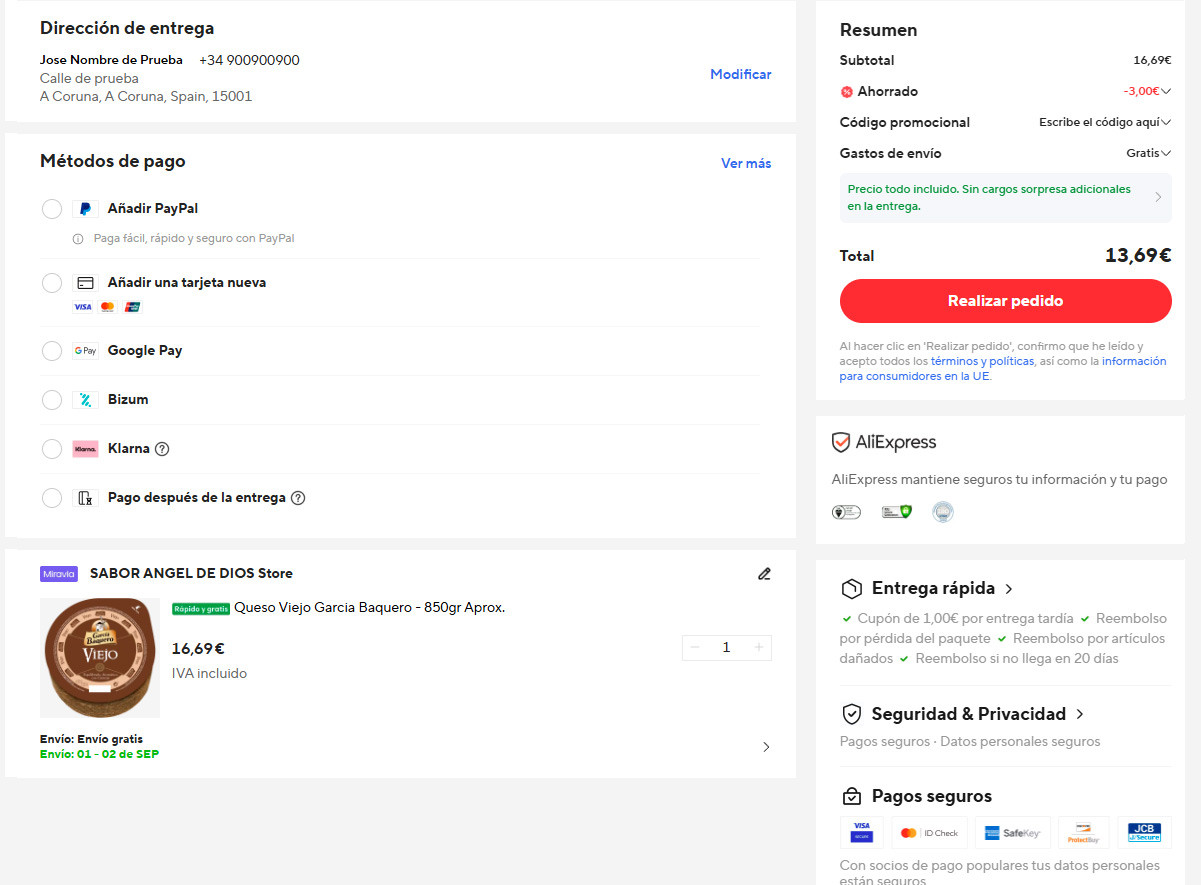Select the Bizum payment radio button
Image resolution: width=1201 pixels, height=885 pixels.
click(x=52, y=400)
